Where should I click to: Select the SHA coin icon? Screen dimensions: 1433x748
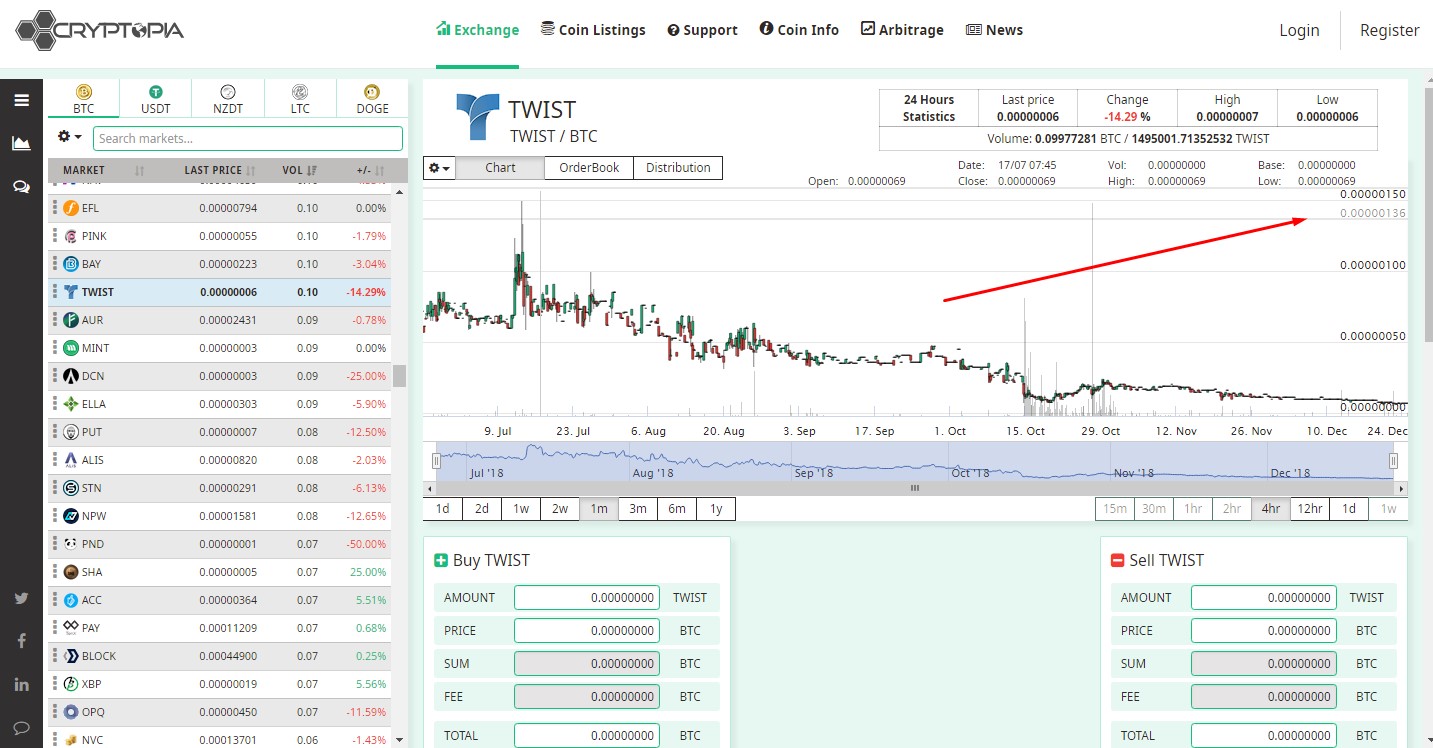coord(71,572)
